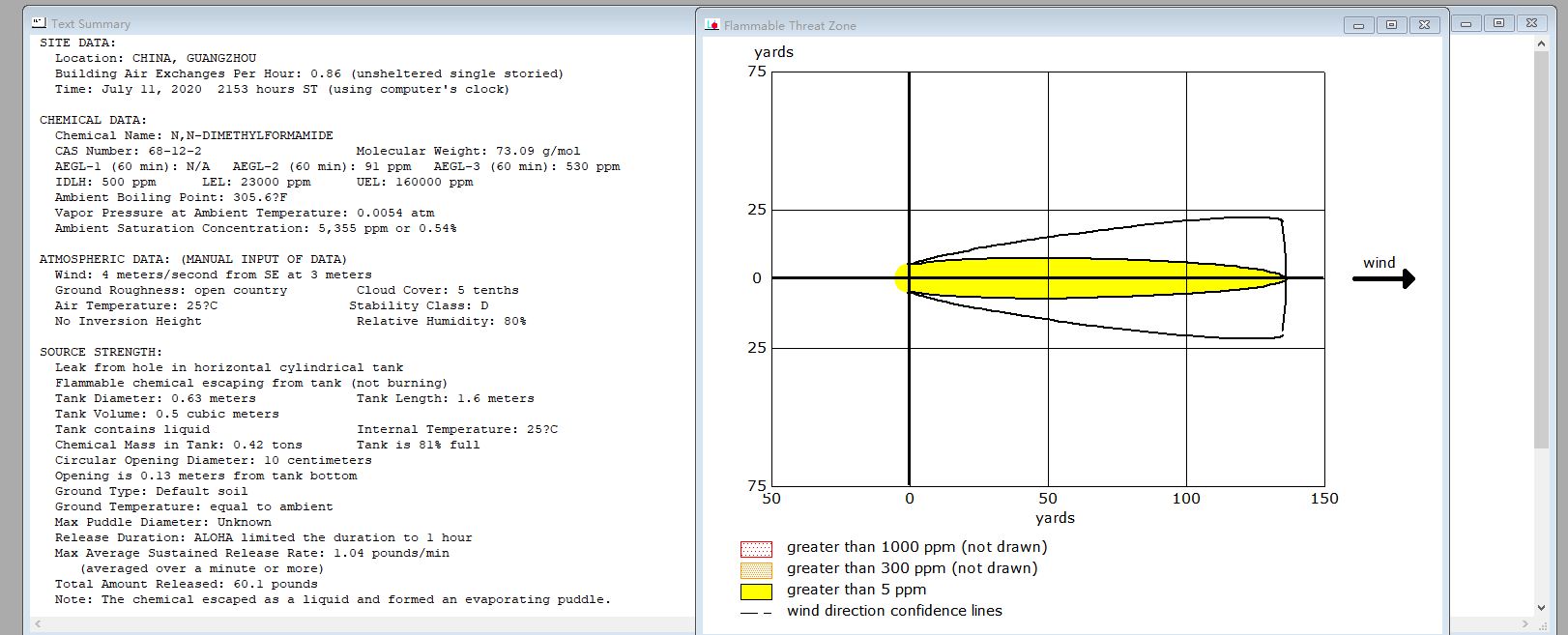Close the outer child window at far right
The height and width of the screenshot is (635, 1568).
coord(1531,23)
